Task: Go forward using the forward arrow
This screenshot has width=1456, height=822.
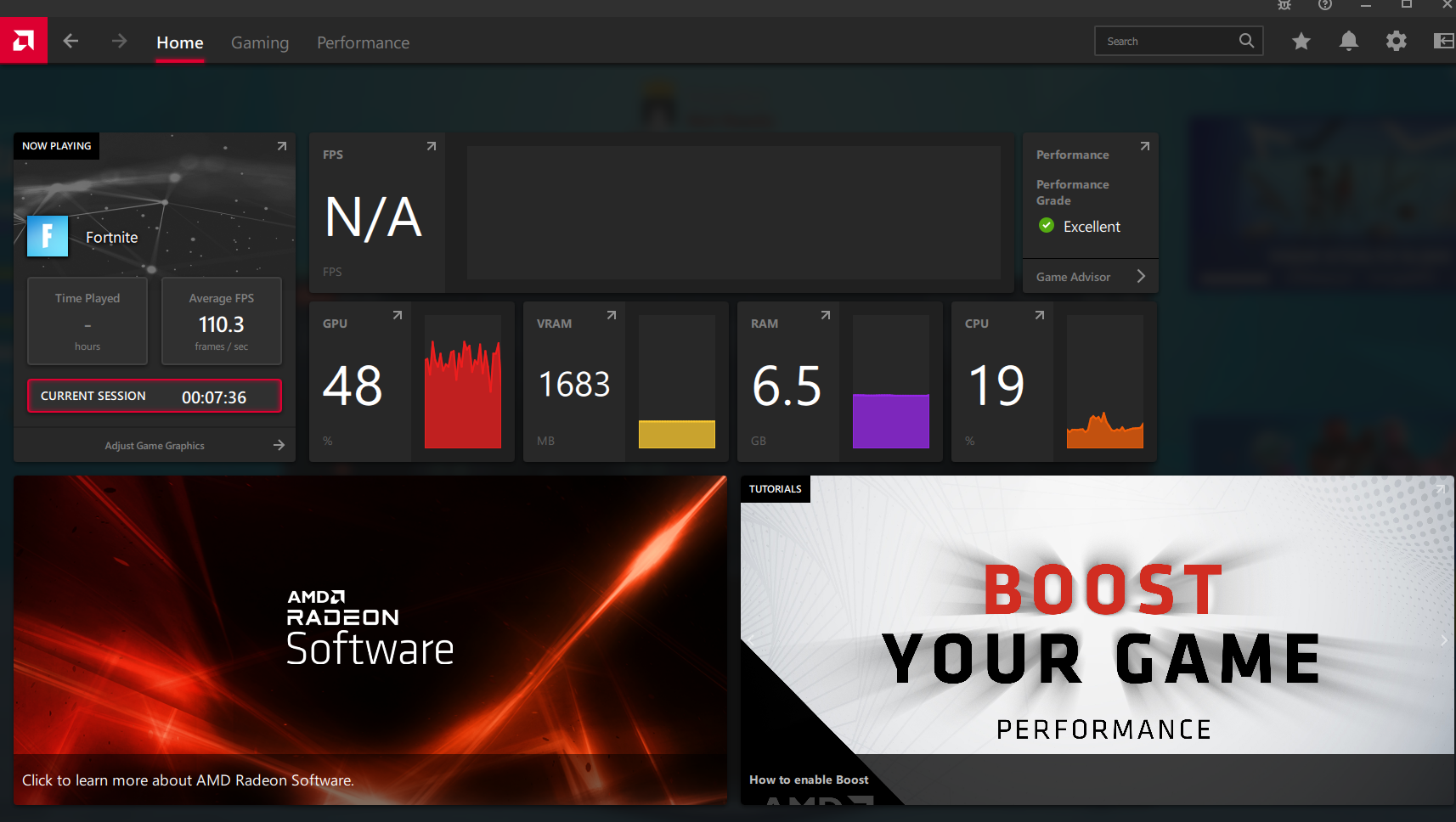Action: coord(119,41)
